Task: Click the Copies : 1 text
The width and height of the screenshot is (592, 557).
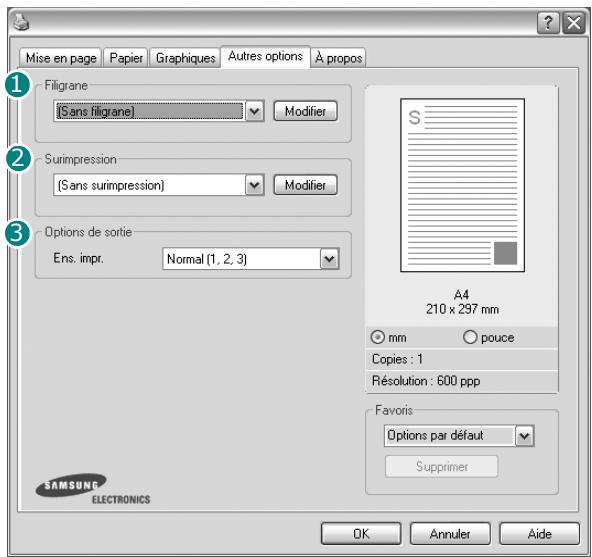Action: [x=397, y=359]
